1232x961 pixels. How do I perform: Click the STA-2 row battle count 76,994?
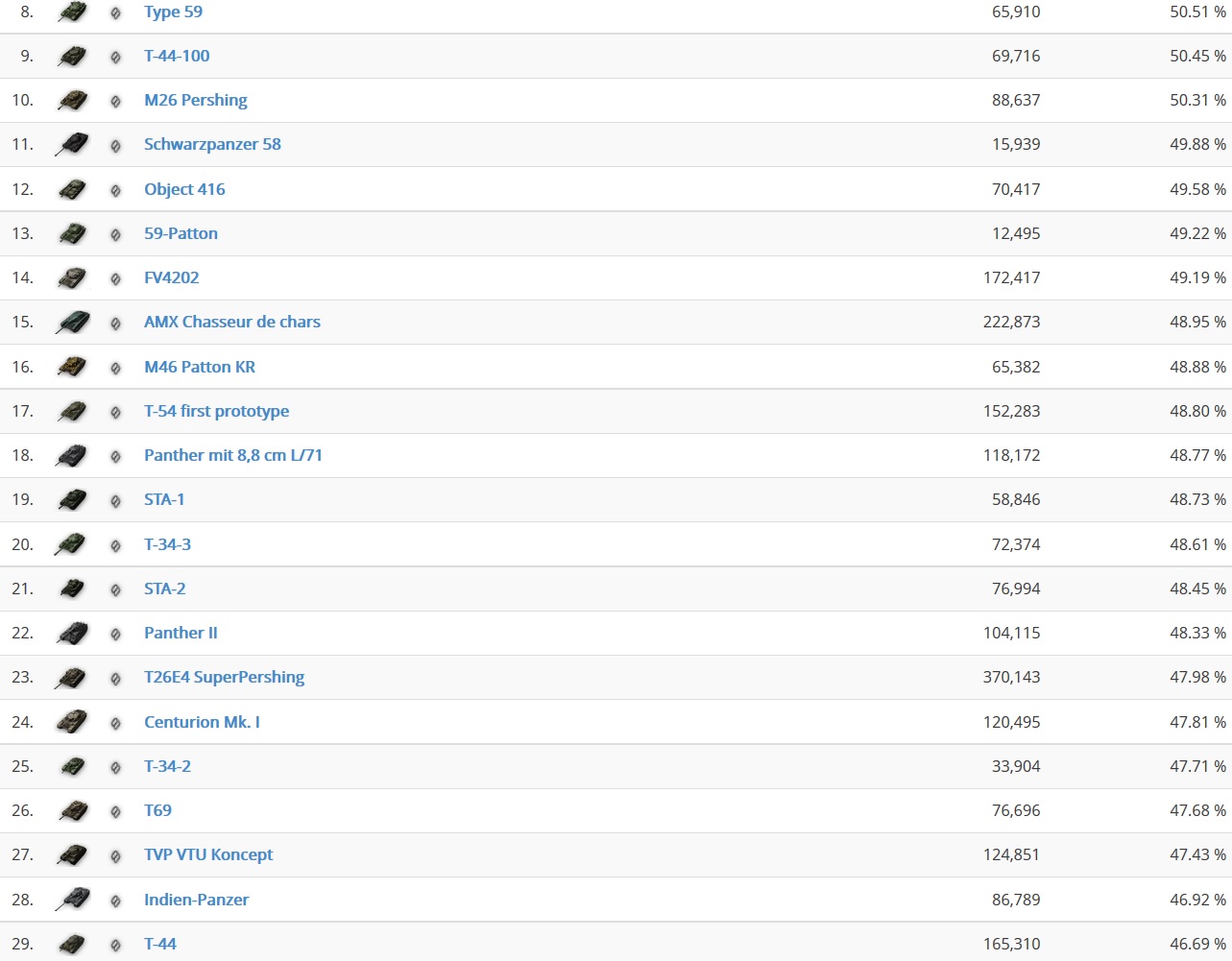pyautogui.click(x=1015, y=589)
